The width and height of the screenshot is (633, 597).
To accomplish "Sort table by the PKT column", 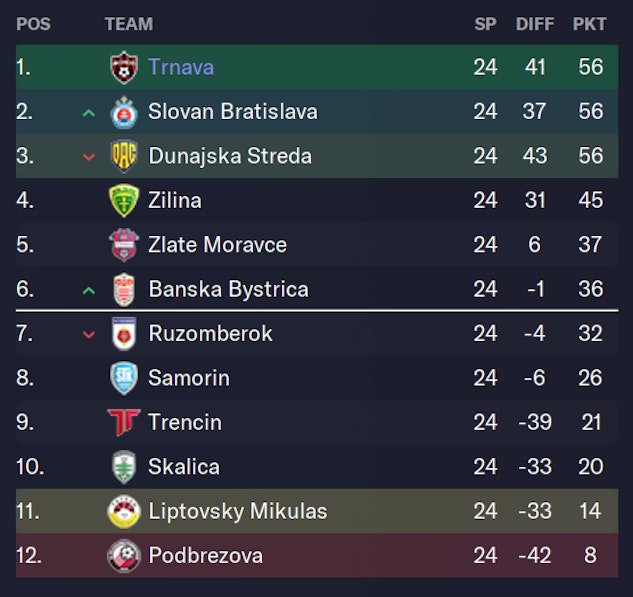I will pos(589,24).
